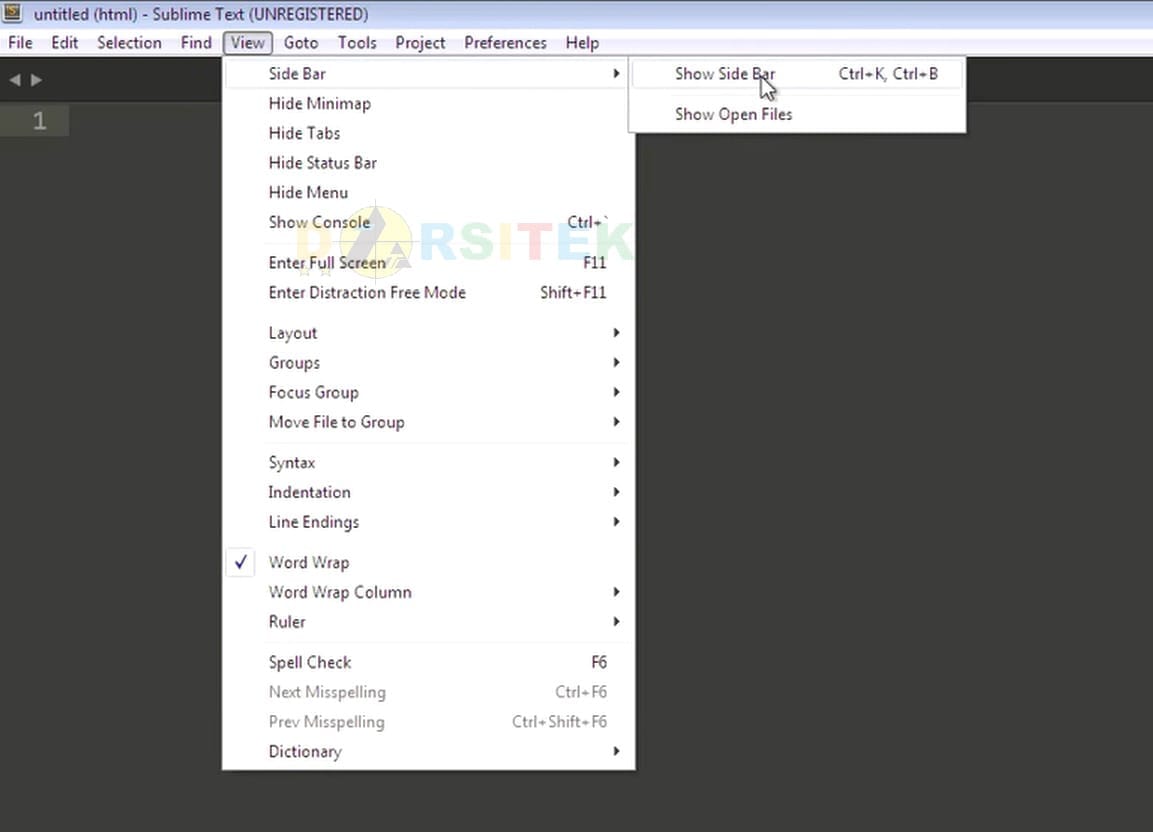The height and width of the screenshot is (832, 1153).
Task: Close the open View menu
Action: [248, 43]
